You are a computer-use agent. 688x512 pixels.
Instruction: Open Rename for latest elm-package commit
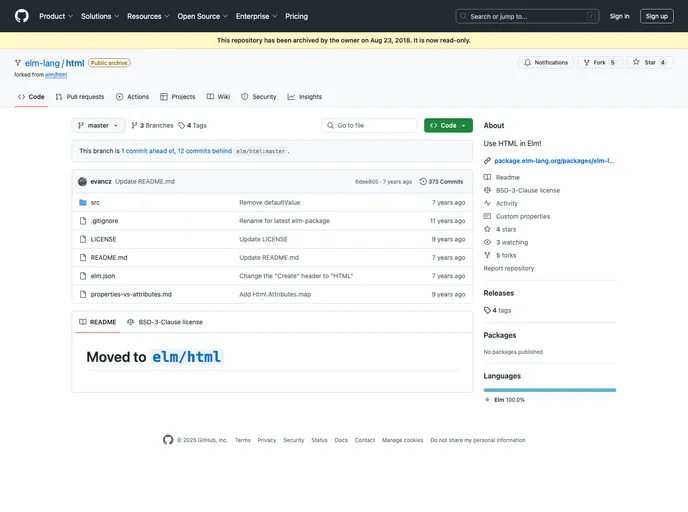point(284,221)
